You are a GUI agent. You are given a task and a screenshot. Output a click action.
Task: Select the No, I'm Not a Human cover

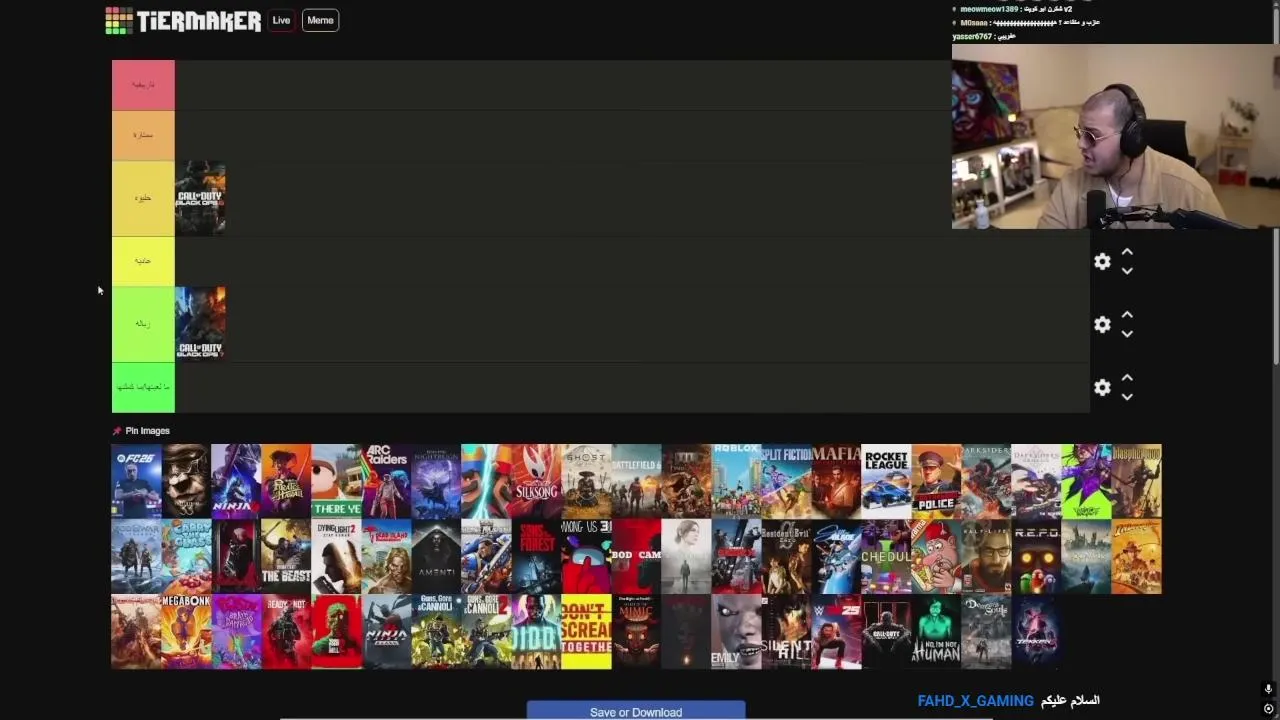coord(936,631)
